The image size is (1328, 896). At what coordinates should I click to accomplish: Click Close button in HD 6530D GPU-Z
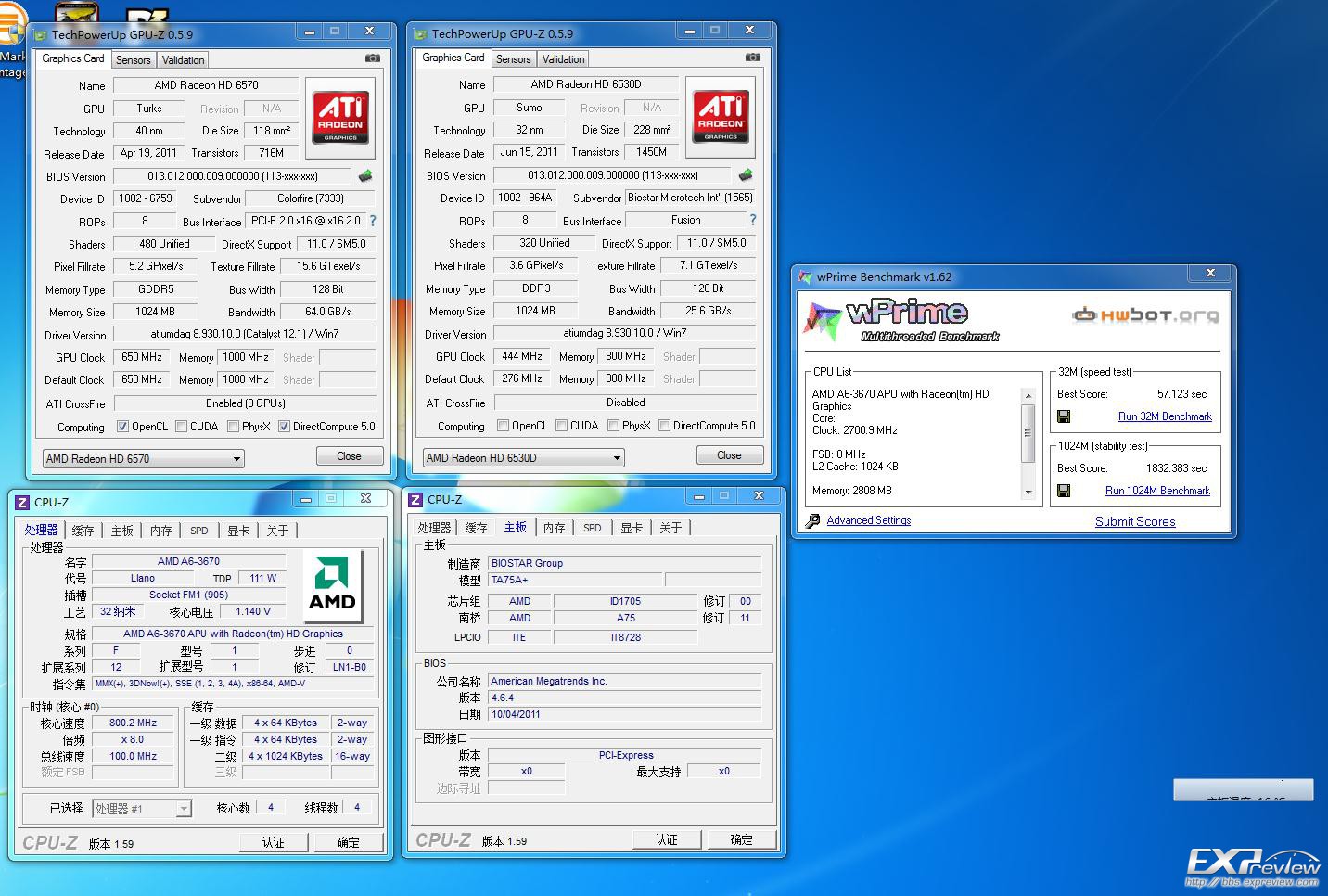[729, 455]
